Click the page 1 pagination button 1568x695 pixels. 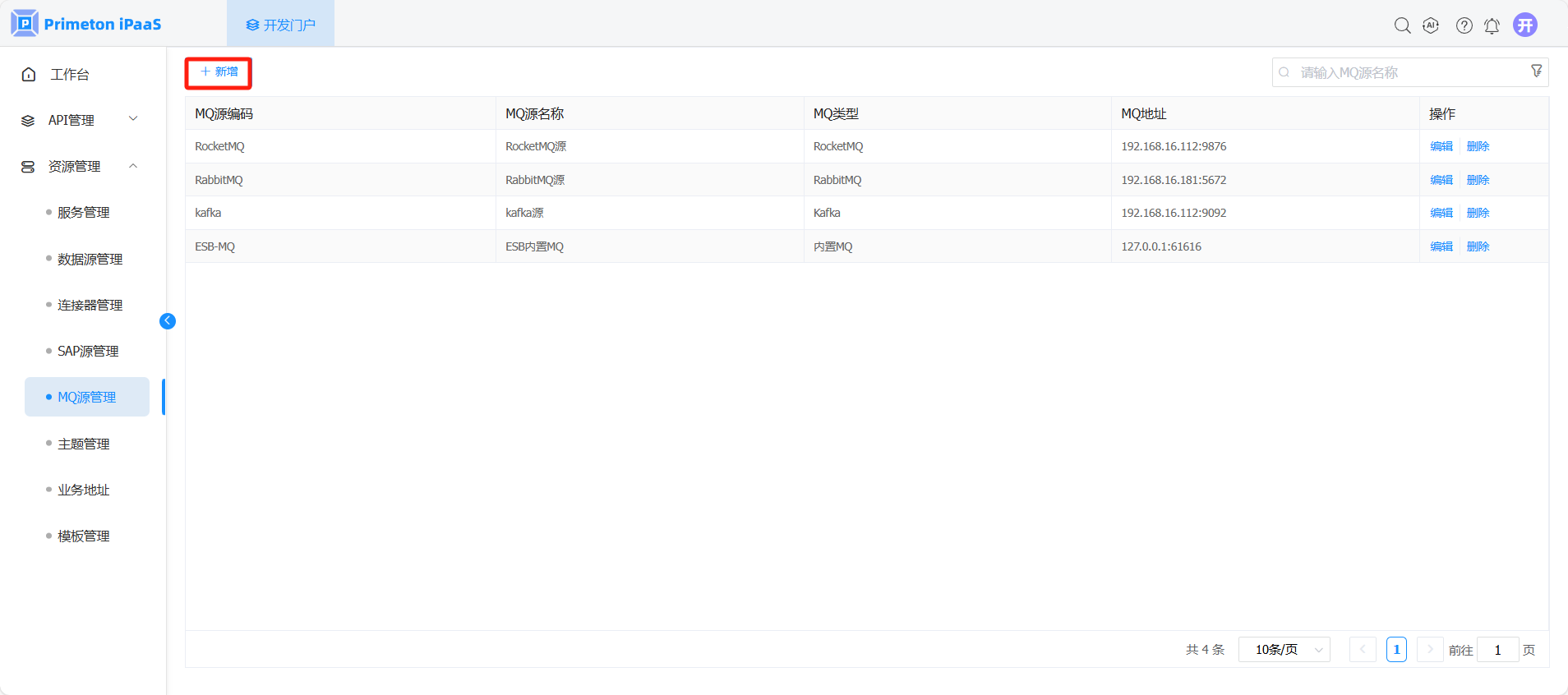point(1396,650)
